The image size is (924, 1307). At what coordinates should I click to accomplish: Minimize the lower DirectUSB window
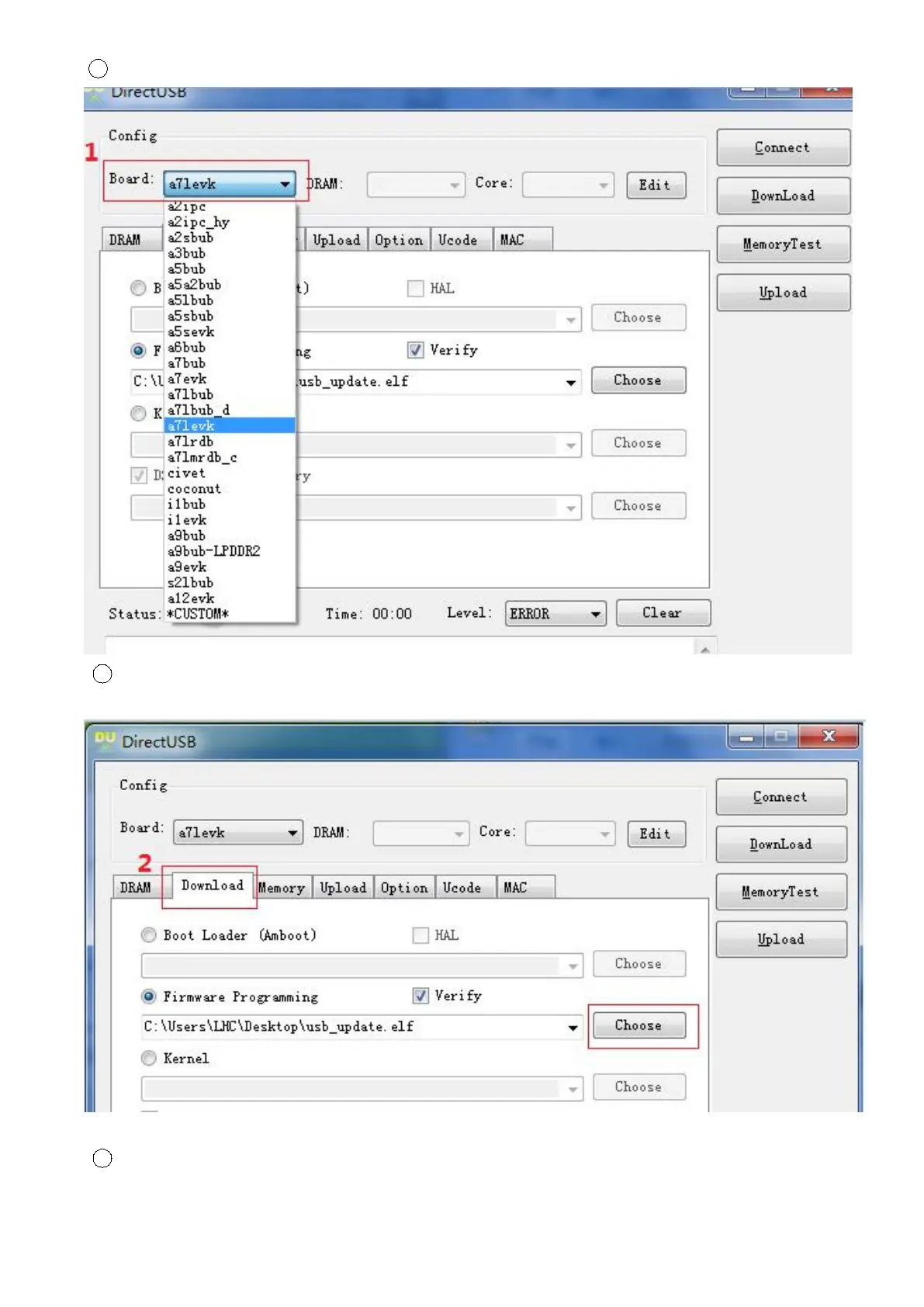point(746,737)
